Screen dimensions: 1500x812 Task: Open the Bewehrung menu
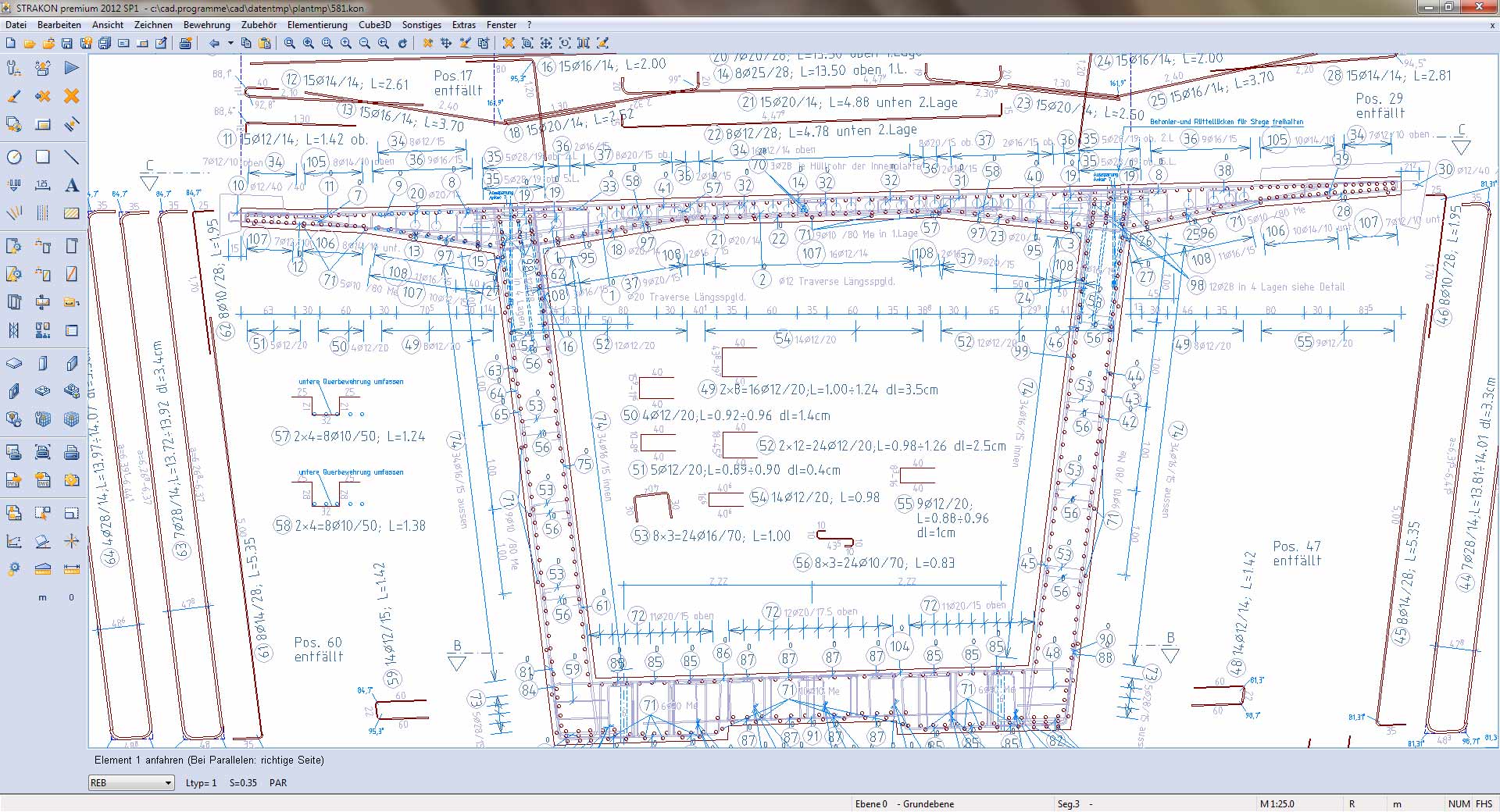pos(207,25)
